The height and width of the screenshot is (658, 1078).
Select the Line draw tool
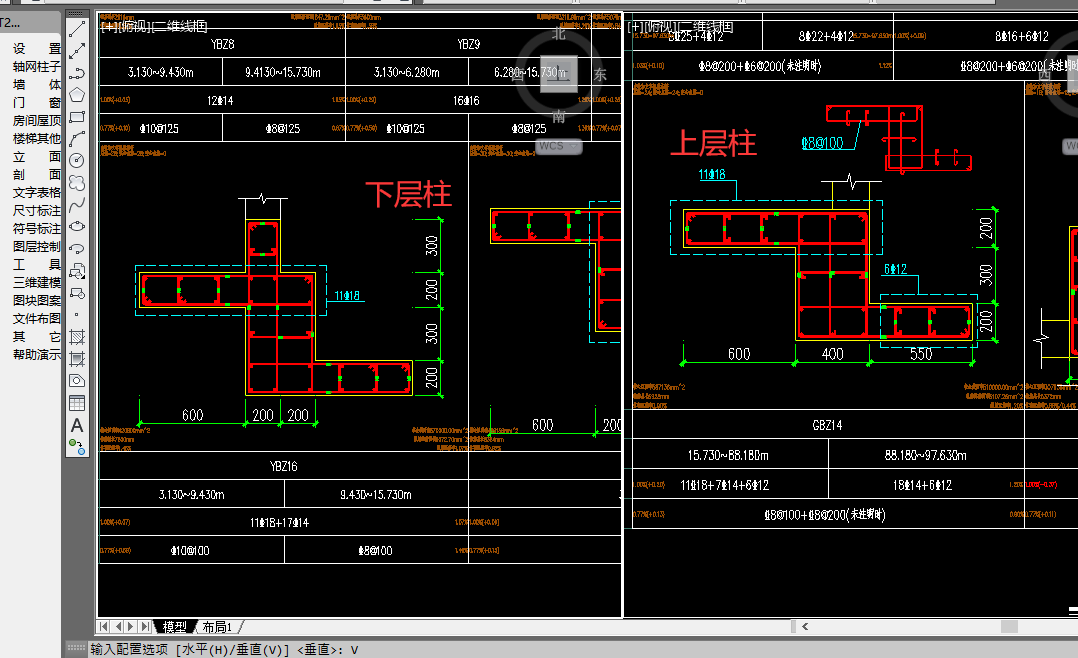77,29
